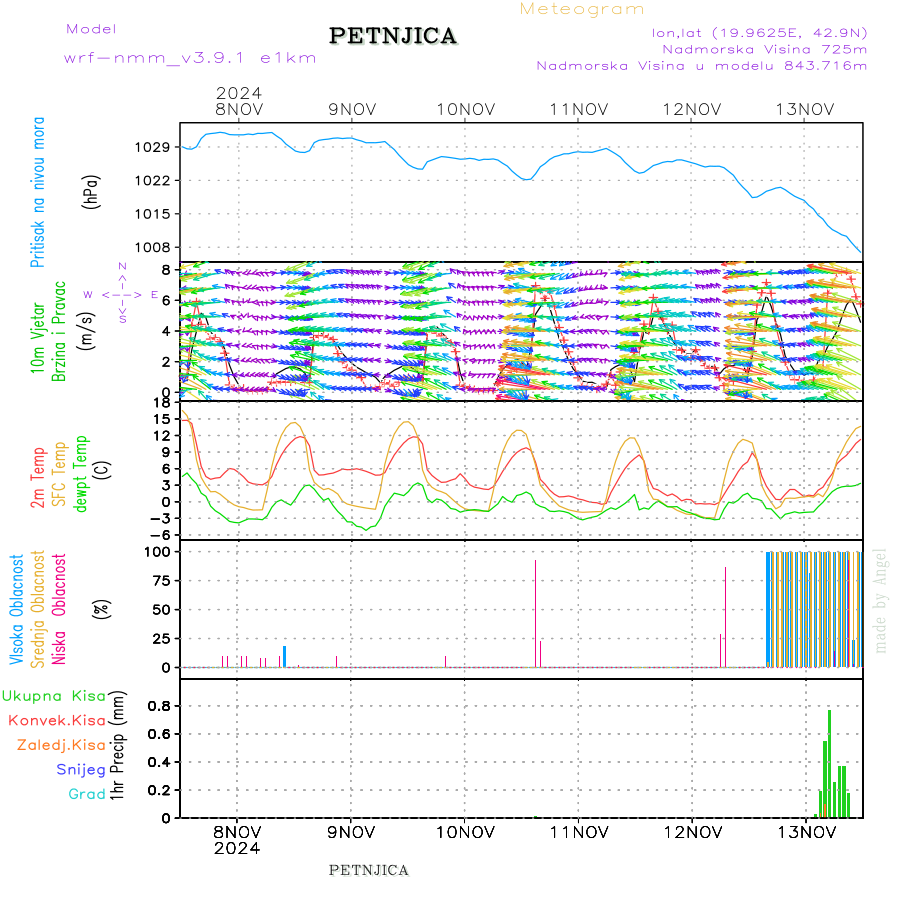900x900 pixels.
Task: Click the 'Snijeg' legend entry
Action: point(81,770)
